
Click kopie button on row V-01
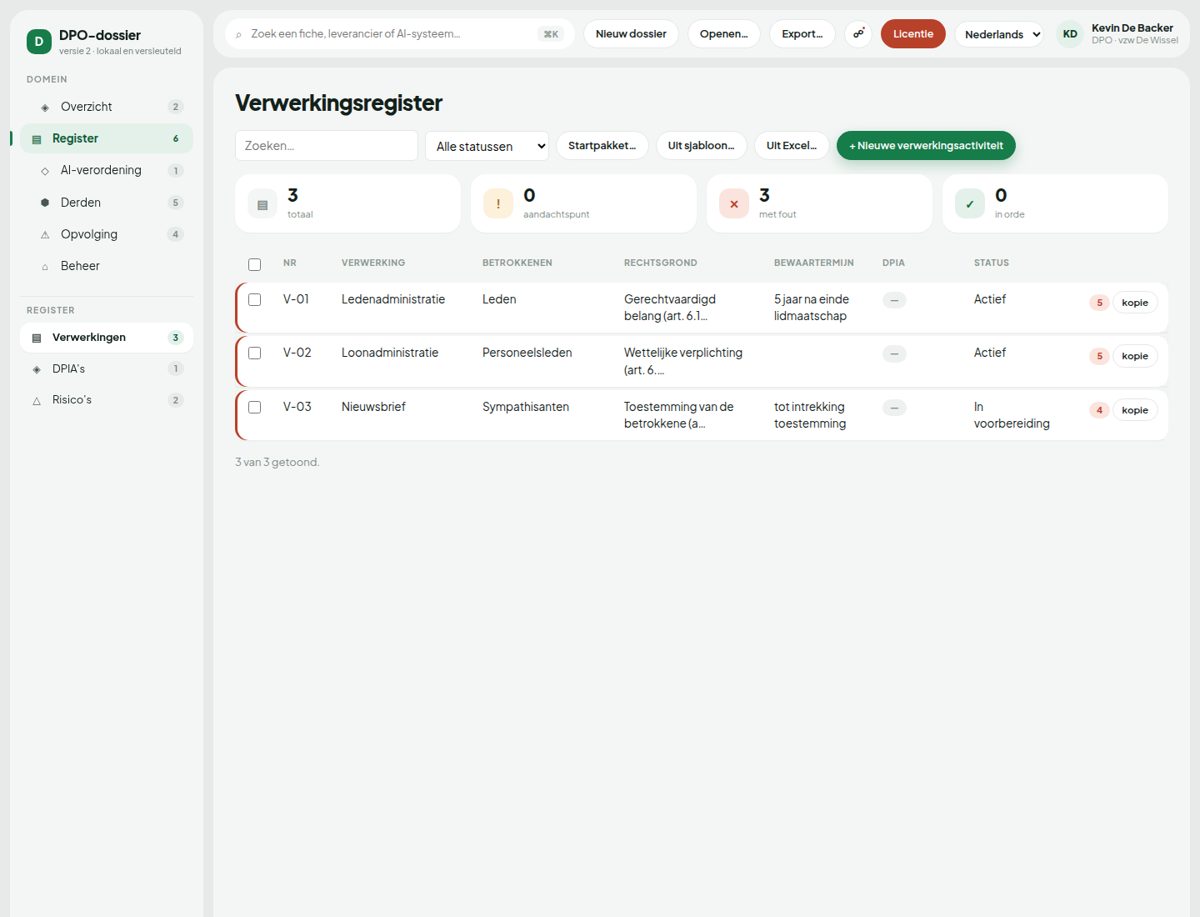(x=1135, y=302)
